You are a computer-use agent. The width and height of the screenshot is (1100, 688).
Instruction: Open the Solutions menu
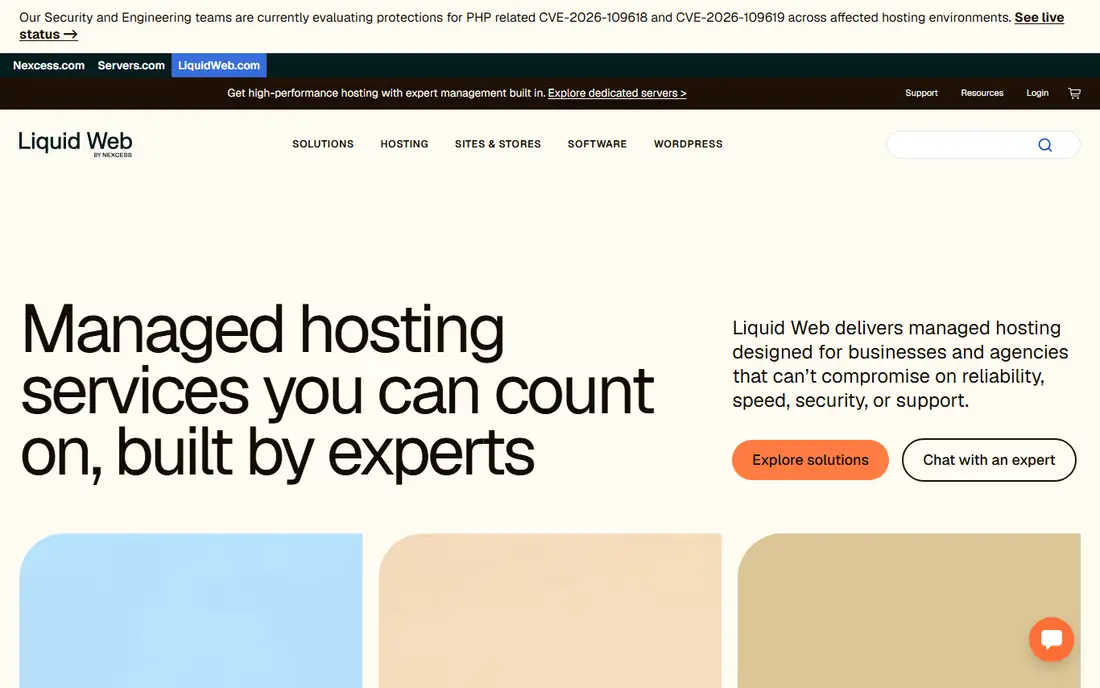coord(323,144)
